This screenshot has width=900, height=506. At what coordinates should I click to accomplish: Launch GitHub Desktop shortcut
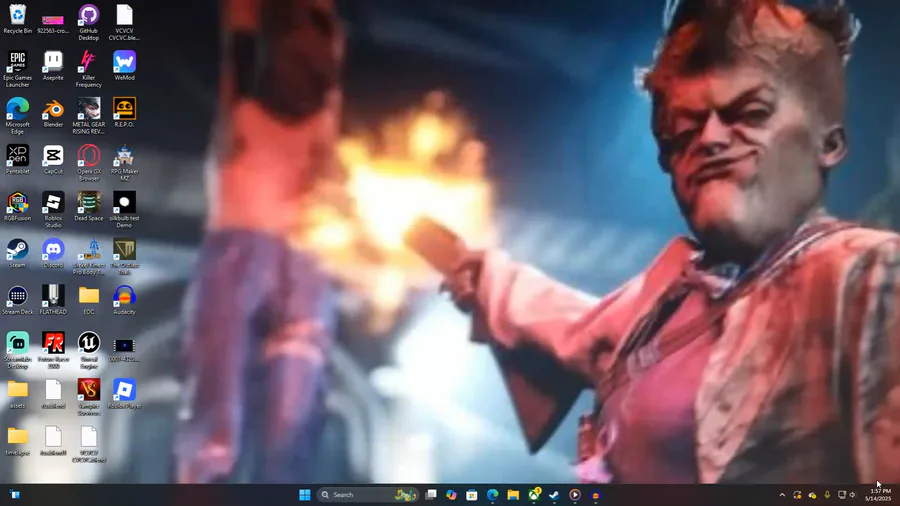tap(88, 23)
